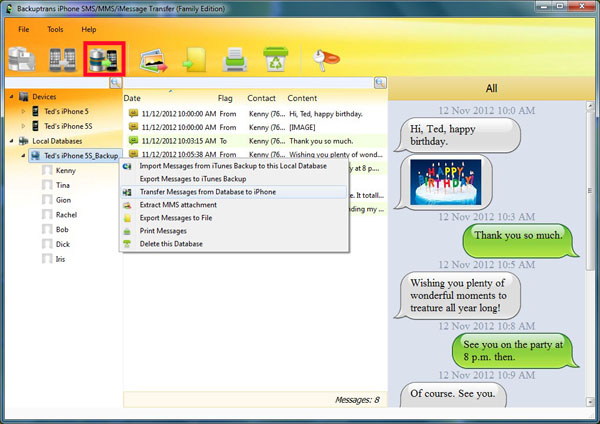Open the File menu
Screen dimensions: 600x424
click(24, 29)
